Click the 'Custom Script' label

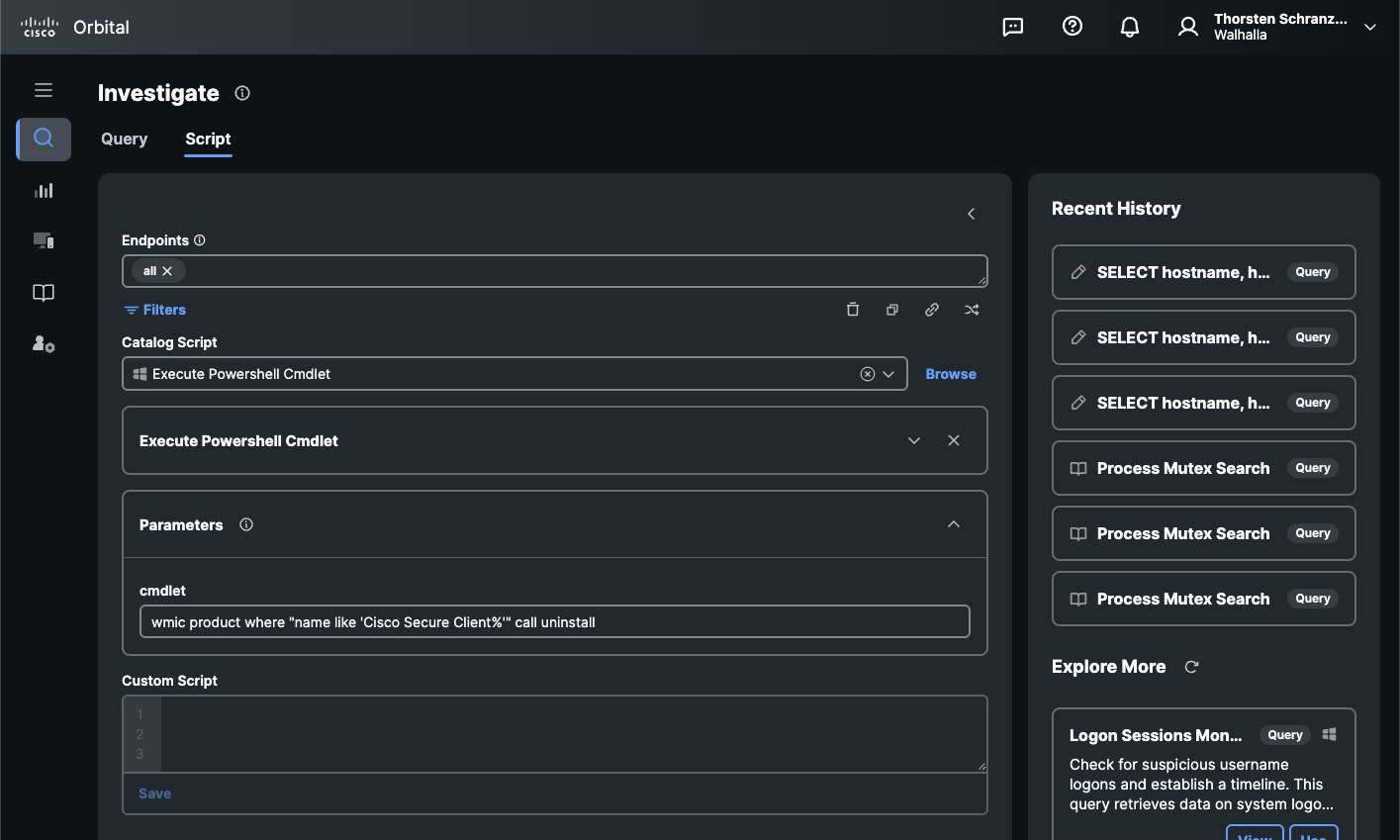pyautogui.click(x=169, y=681)
